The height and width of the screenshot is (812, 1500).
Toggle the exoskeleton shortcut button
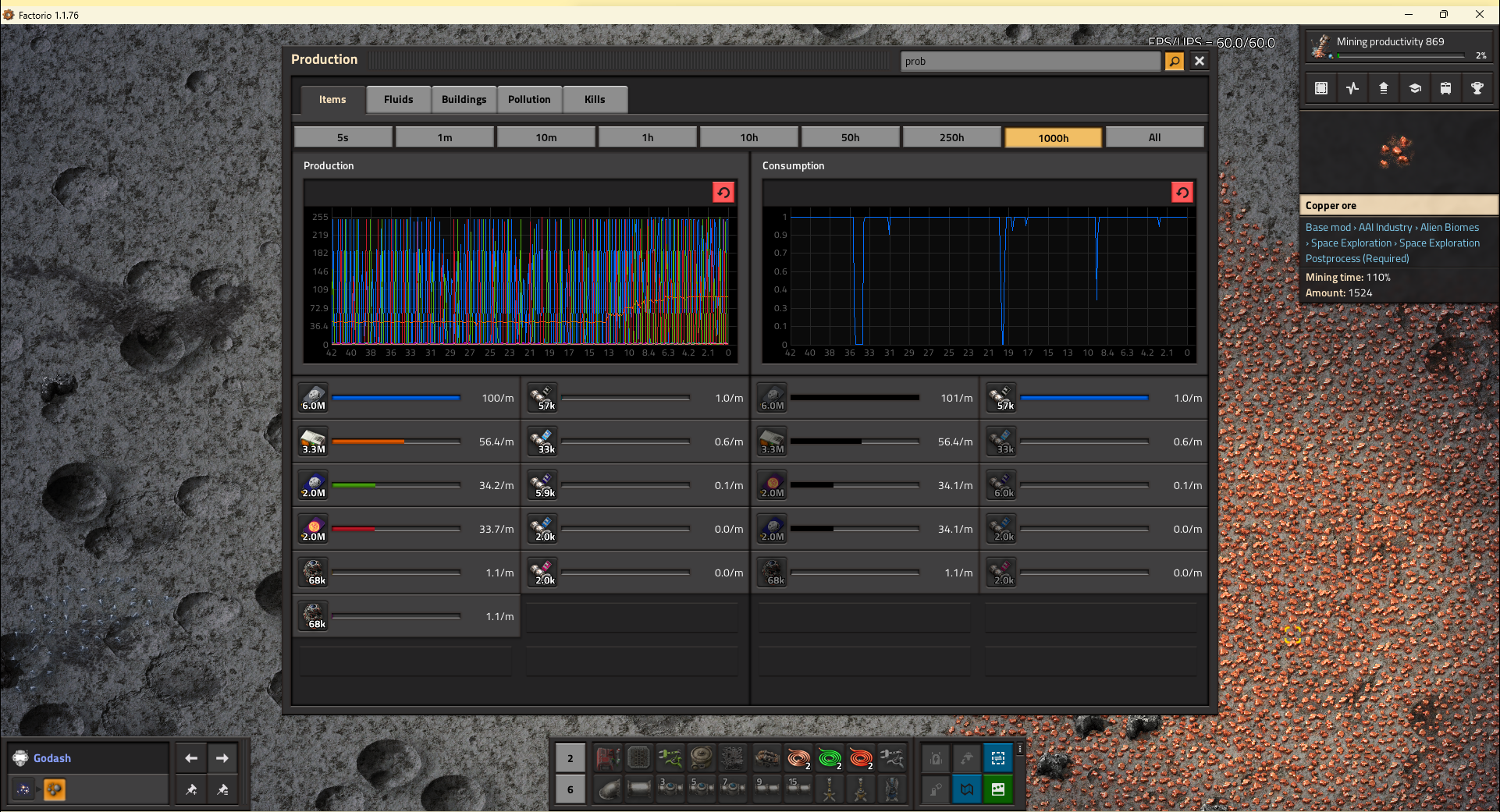click(936, 757)
